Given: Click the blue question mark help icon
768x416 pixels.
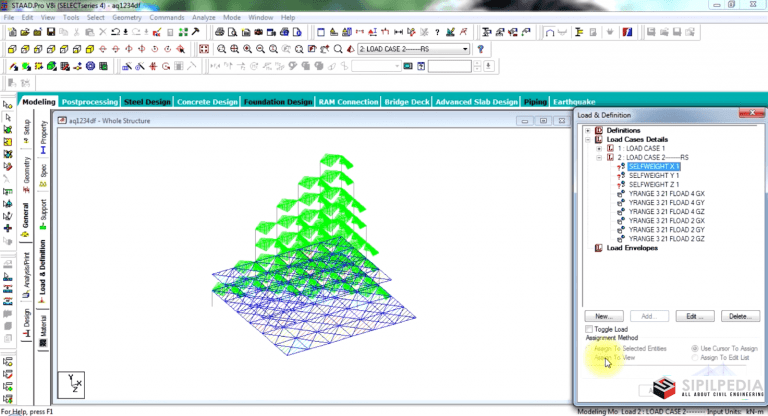Looking at the screenshot, I should click(480, 49).
